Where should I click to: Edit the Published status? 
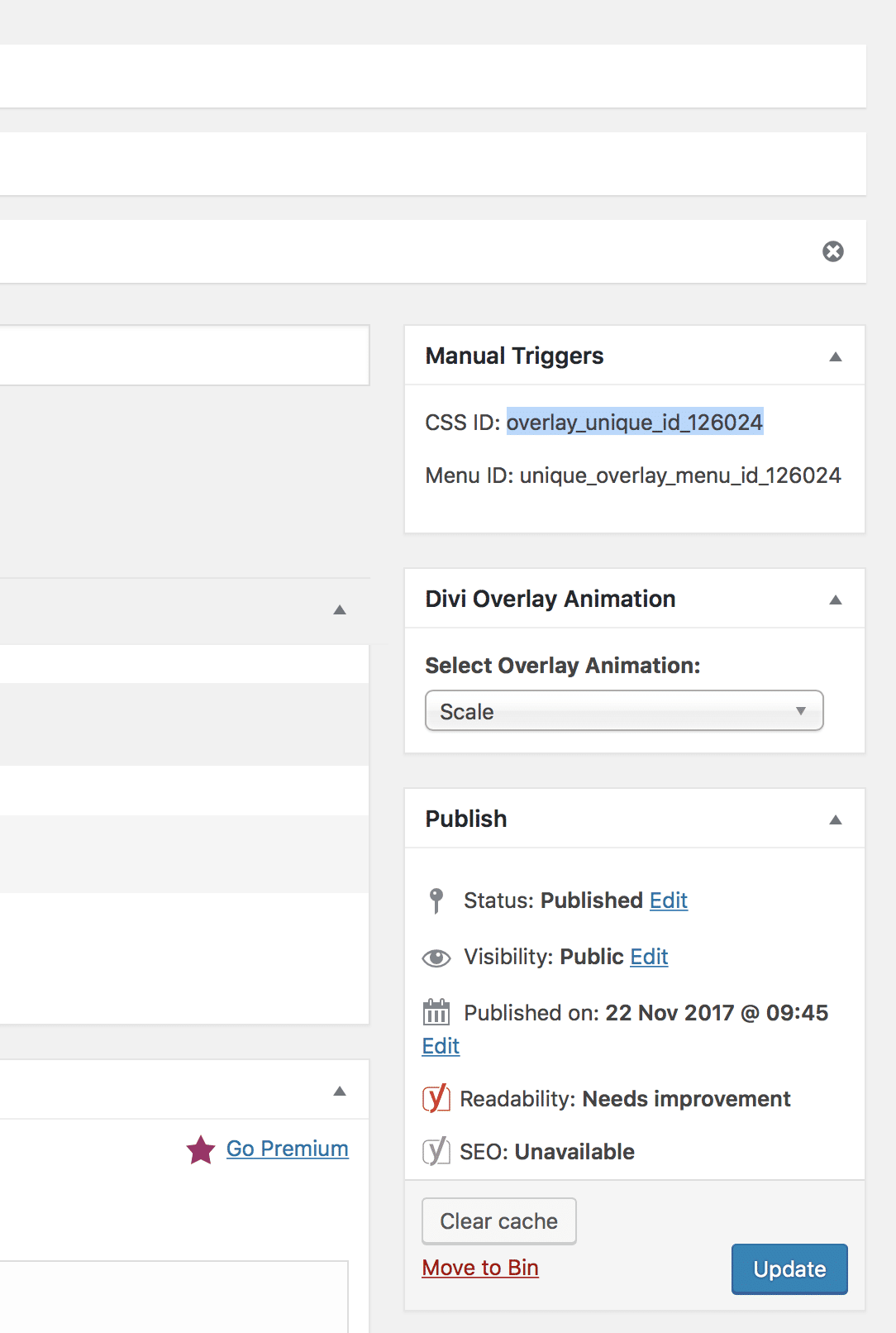pos(669,901)
